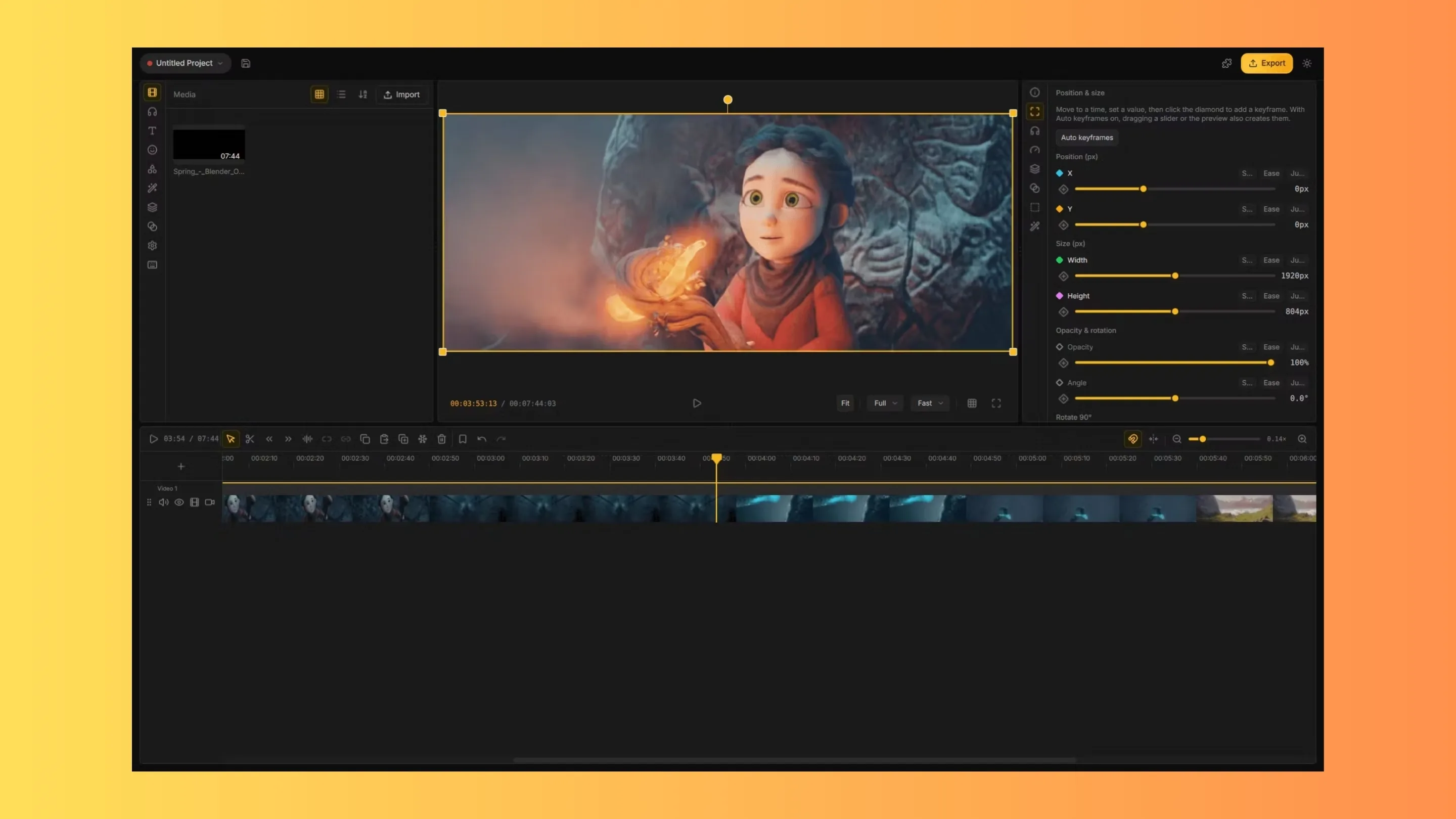Jump backward with the double-left chevrons
1456x819 pixels.
[x=269, y=439]
